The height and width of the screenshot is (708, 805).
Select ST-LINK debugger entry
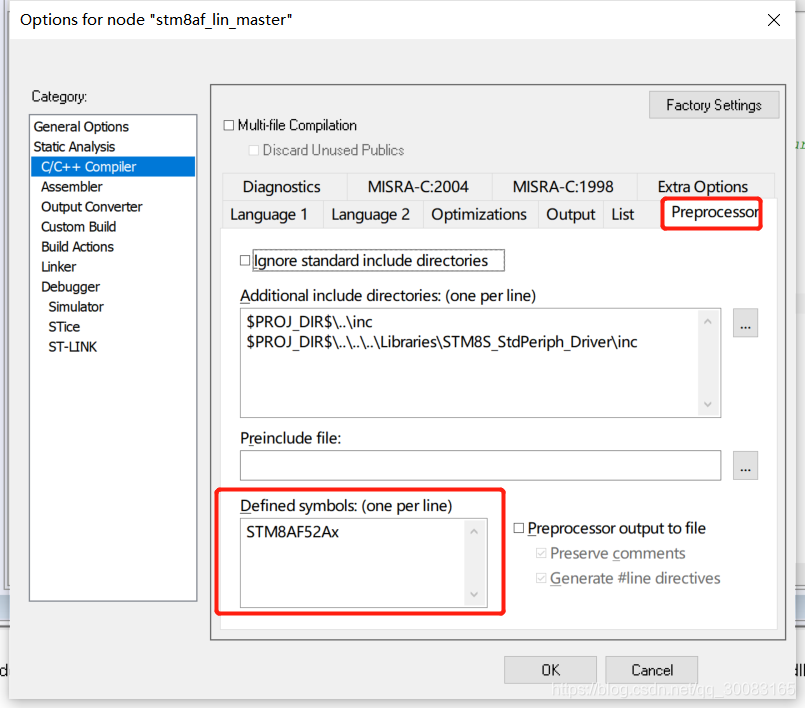click(x=72, y=347)
